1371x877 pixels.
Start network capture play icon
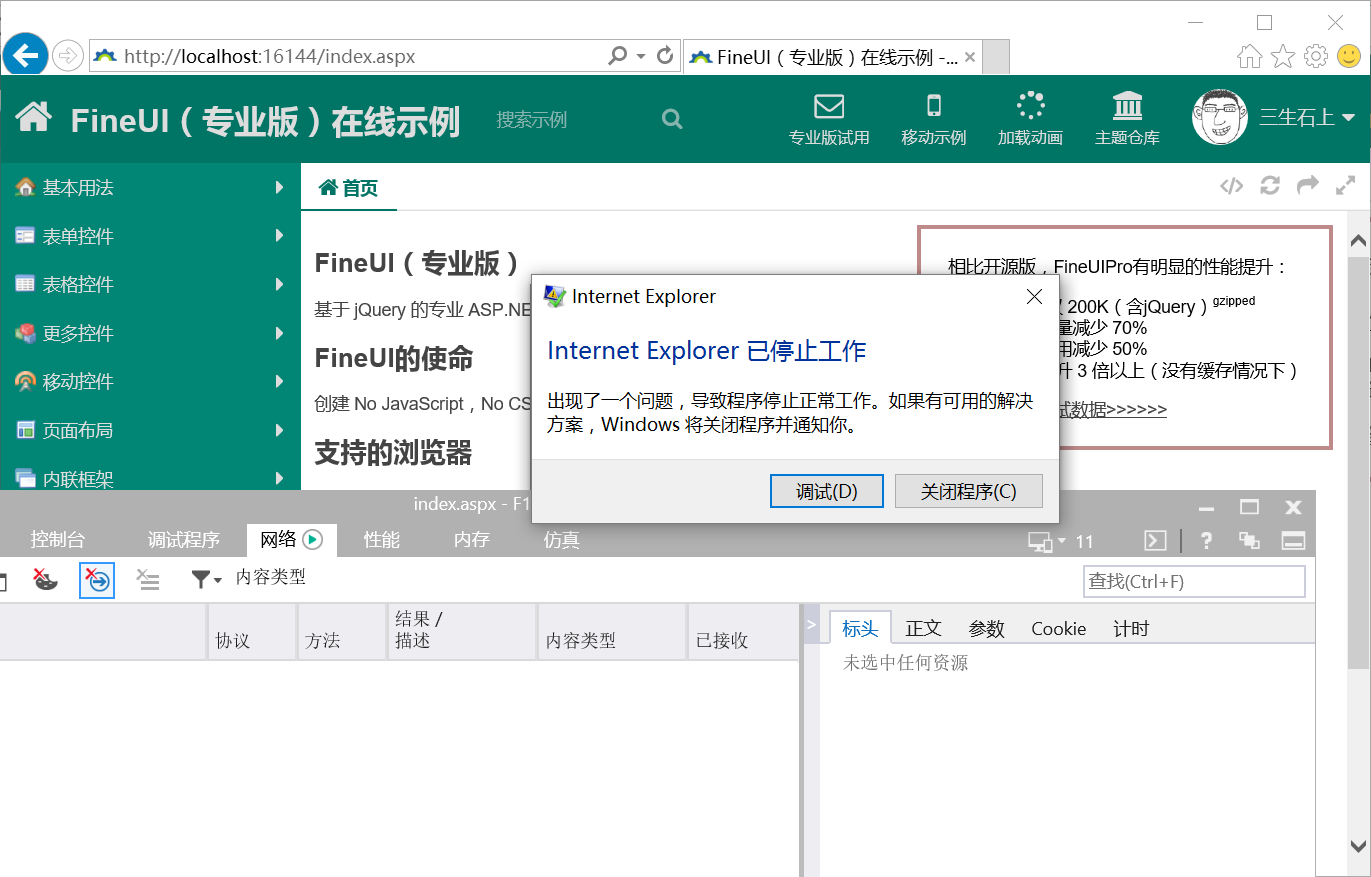point(313,540)
